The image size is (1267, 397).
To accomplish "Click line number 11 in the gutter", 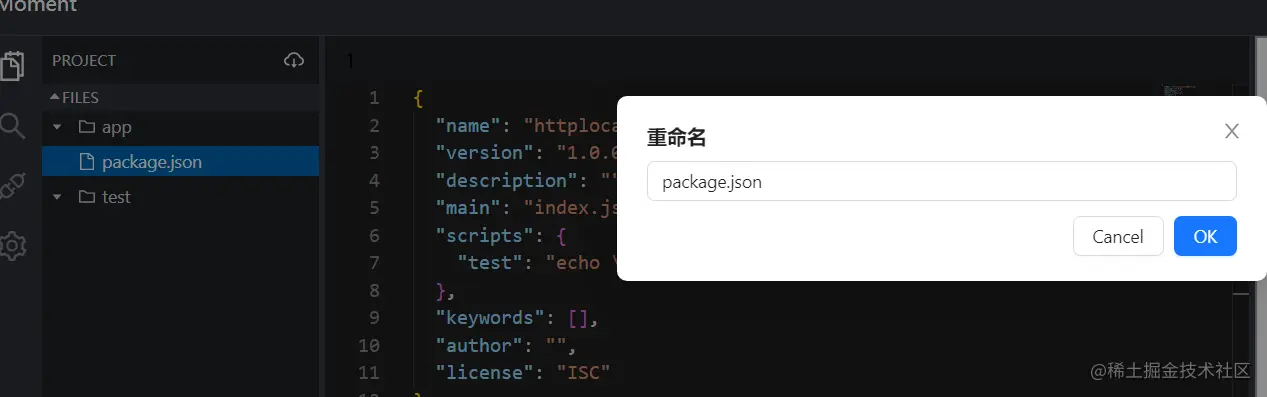I will [368, 373].
